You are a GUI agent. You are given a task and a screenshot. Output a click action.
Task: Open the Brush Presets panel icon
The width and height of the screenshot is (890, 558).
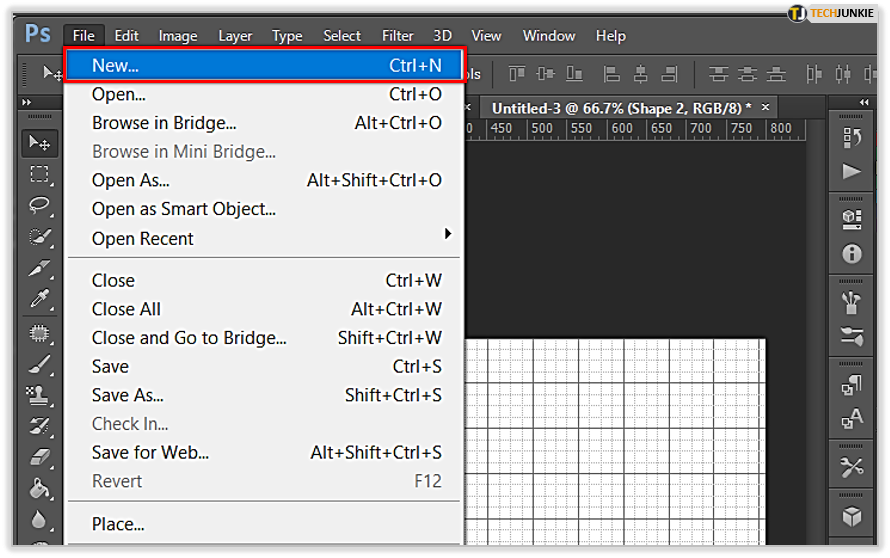click(851, 336)
